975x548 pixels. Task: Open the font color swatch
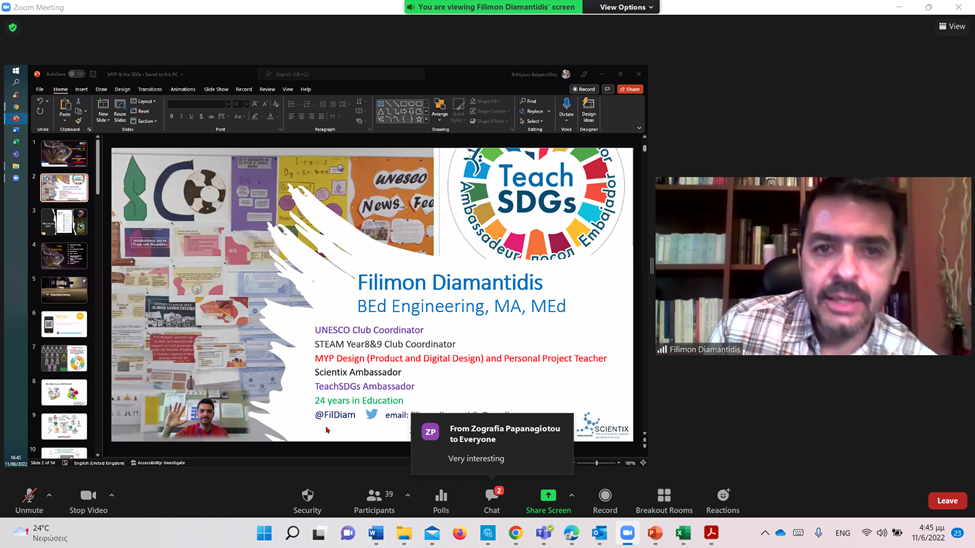click(x=270, y=116)
